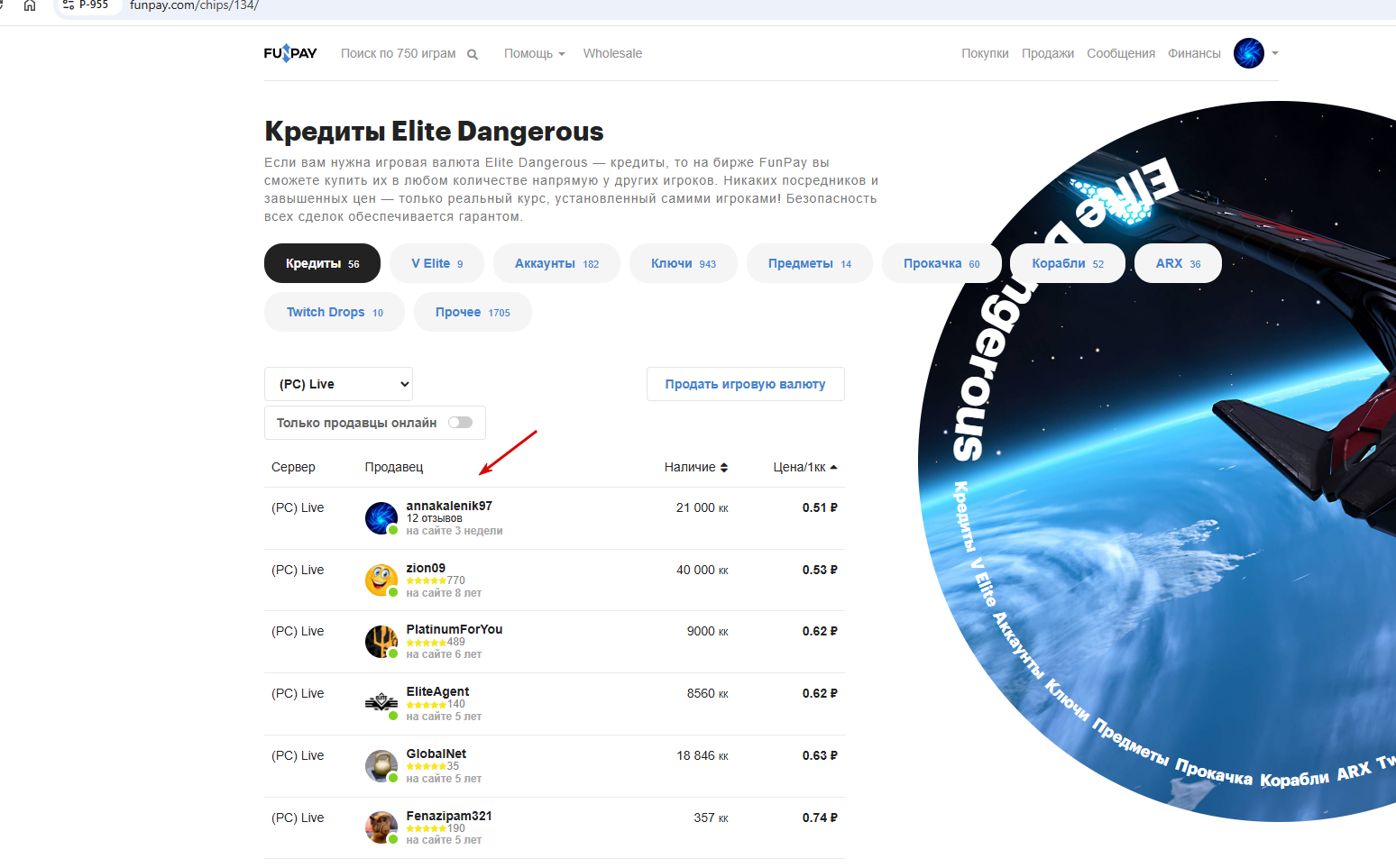Switch to Прокачка tab
Screen dimensions: 1396x868
coord(941,263)
